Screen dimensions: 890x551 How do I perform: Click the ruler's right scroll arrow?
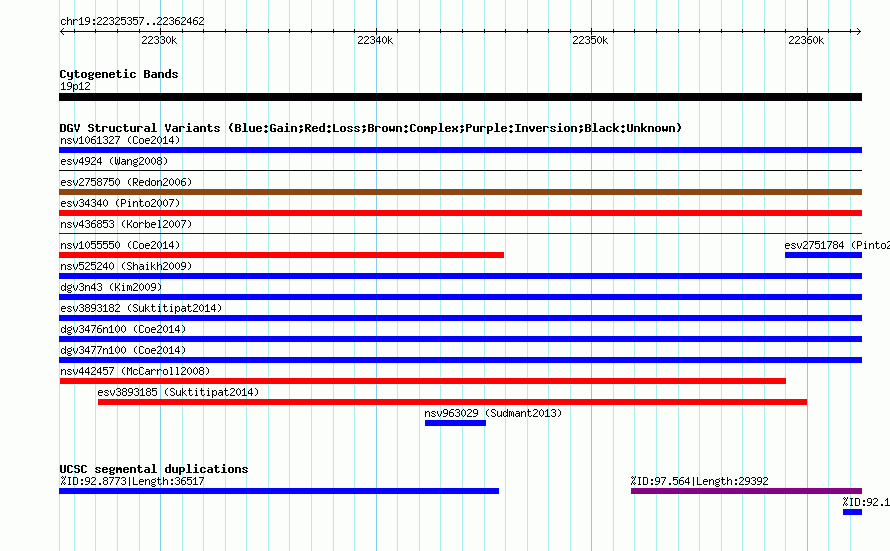coord(858,31)
